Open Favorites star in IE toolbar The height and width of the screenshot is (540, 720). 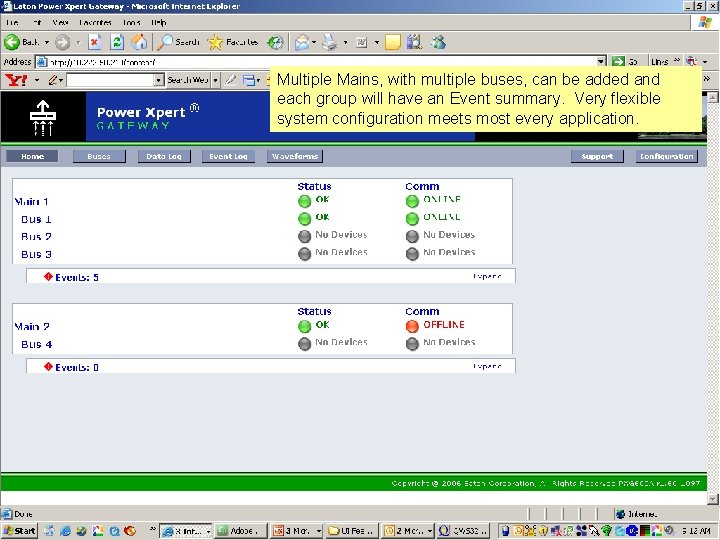[232, 42]
